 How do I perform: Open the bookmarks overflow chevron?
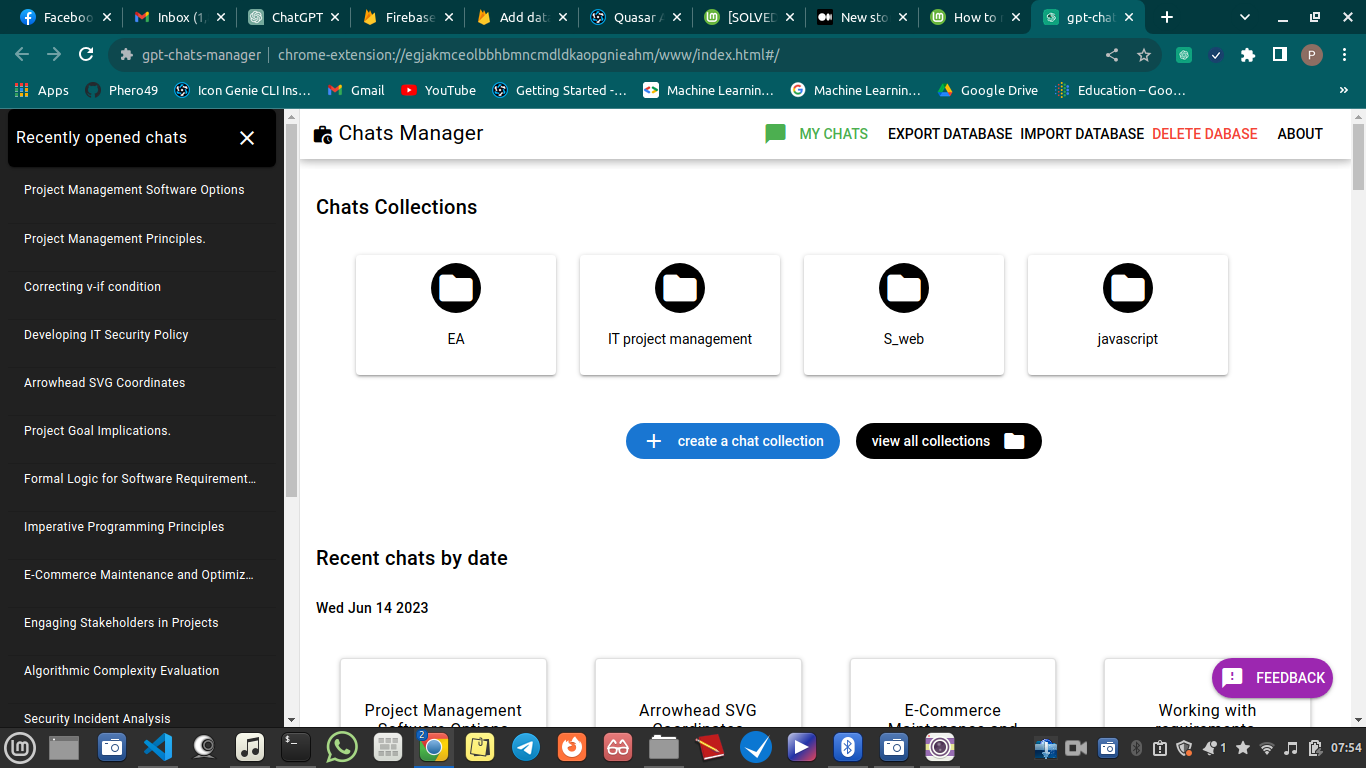(x=1344, y=89)
